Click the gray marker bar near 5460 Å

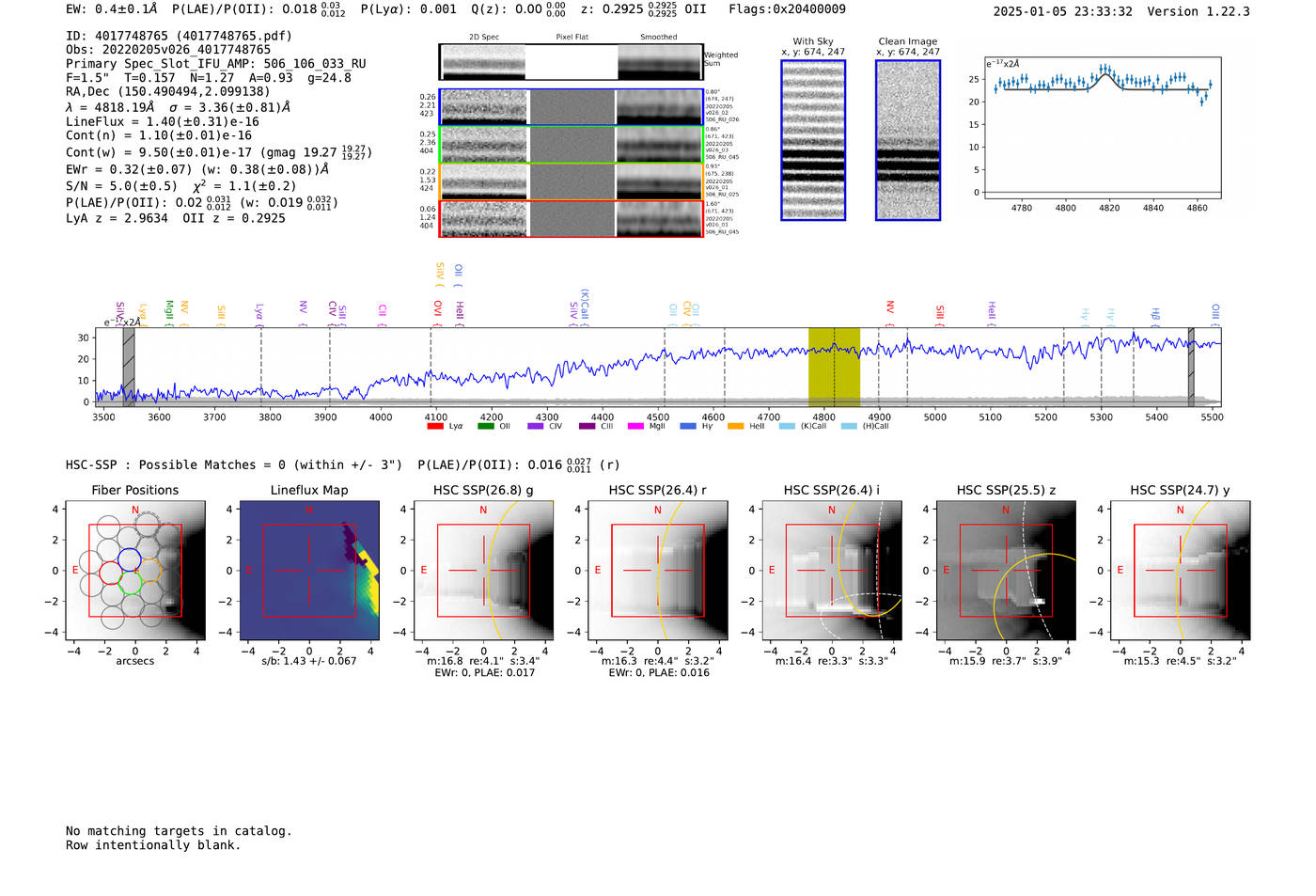tap(1191, 367)
